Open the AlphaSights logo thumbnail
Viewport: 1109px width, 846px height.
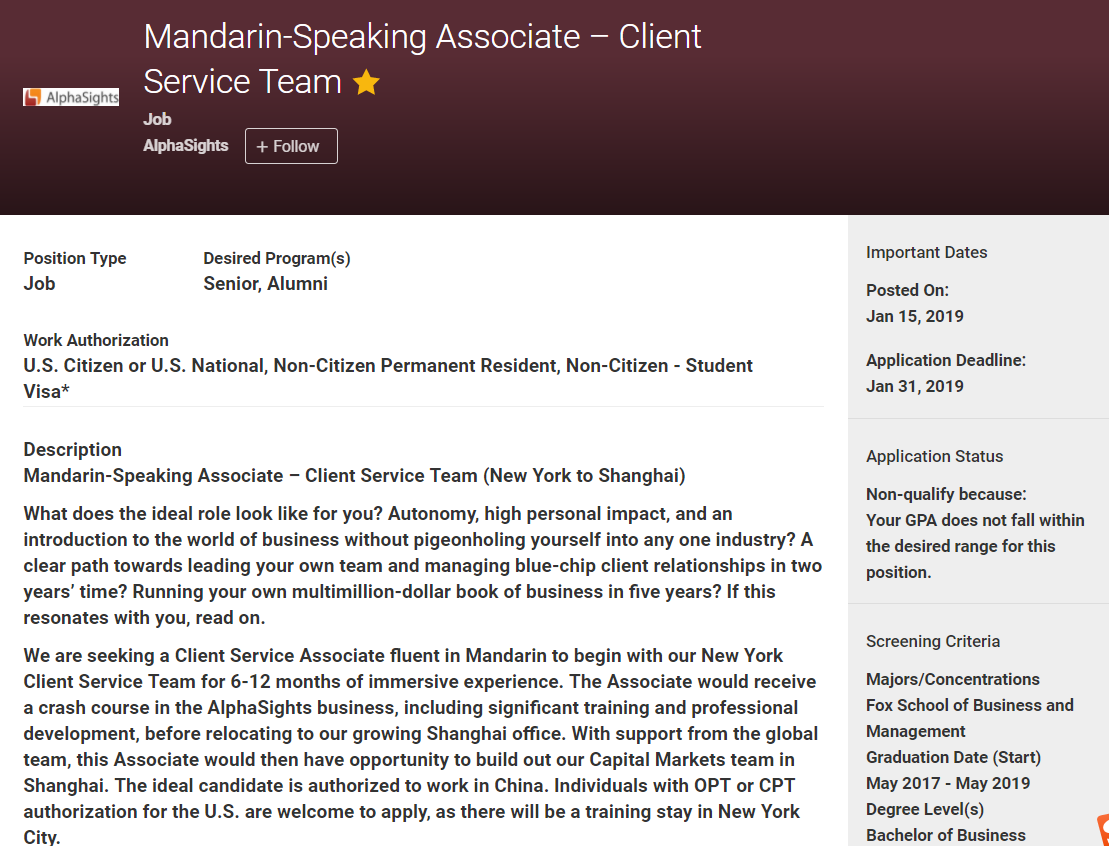[71, 97]
